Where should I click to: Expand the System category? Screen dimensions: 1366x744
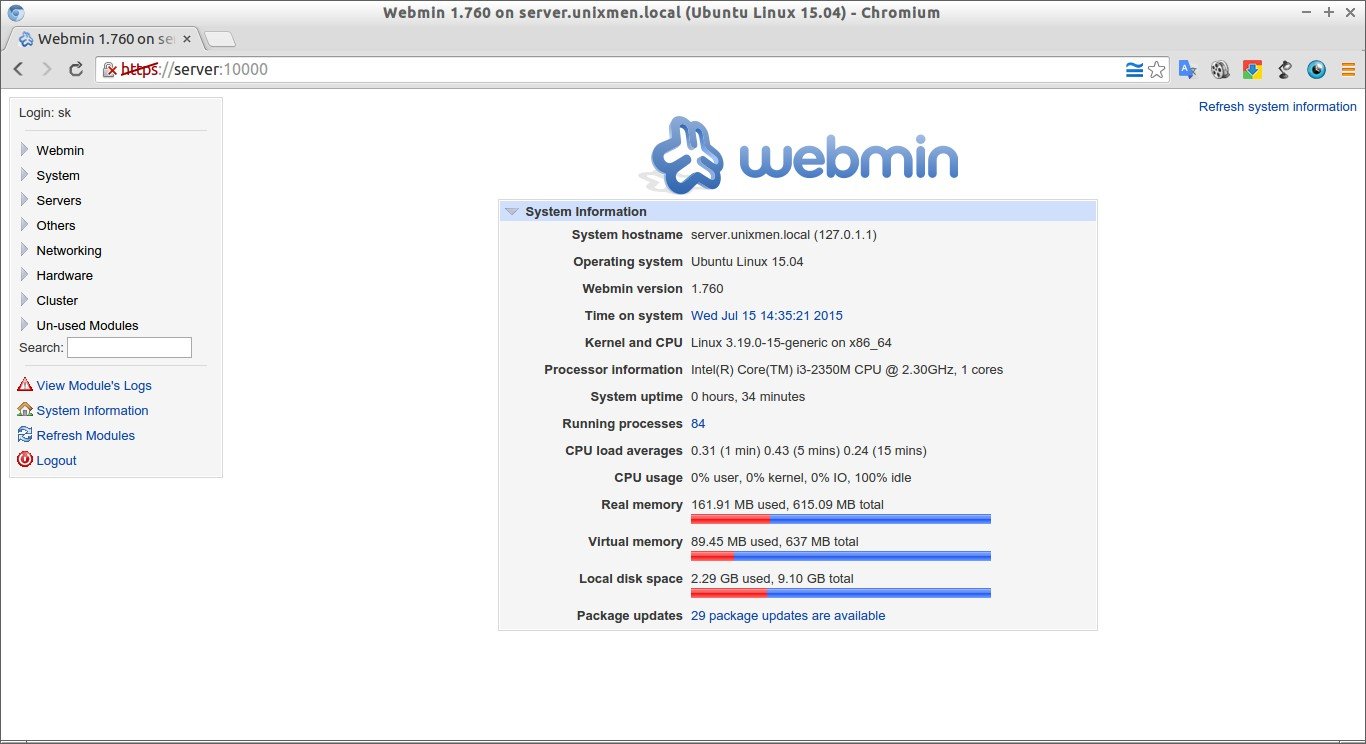coord(25,175)
